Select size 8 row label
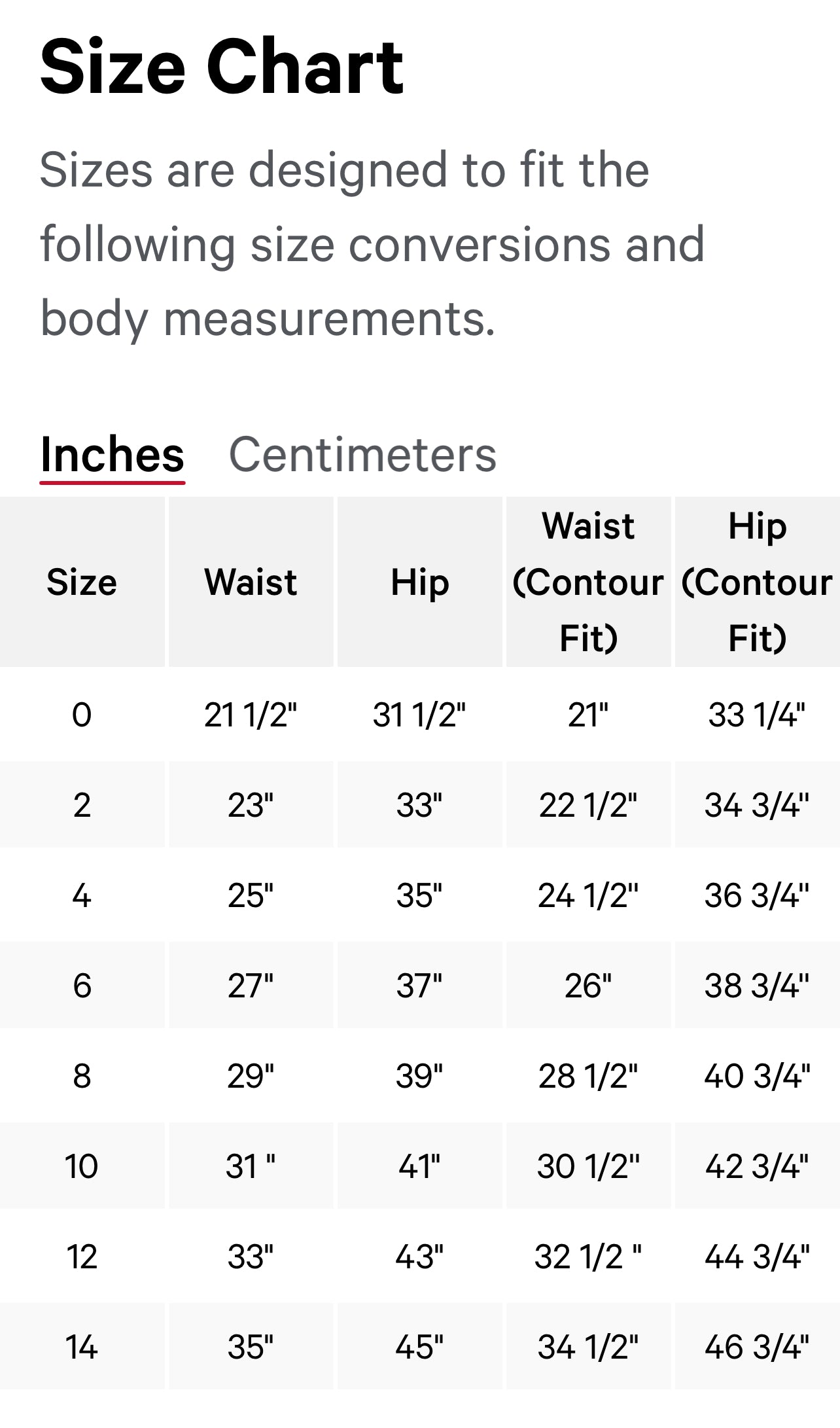Screen dimensions: 840x1428 click(x=82, y=1075)
